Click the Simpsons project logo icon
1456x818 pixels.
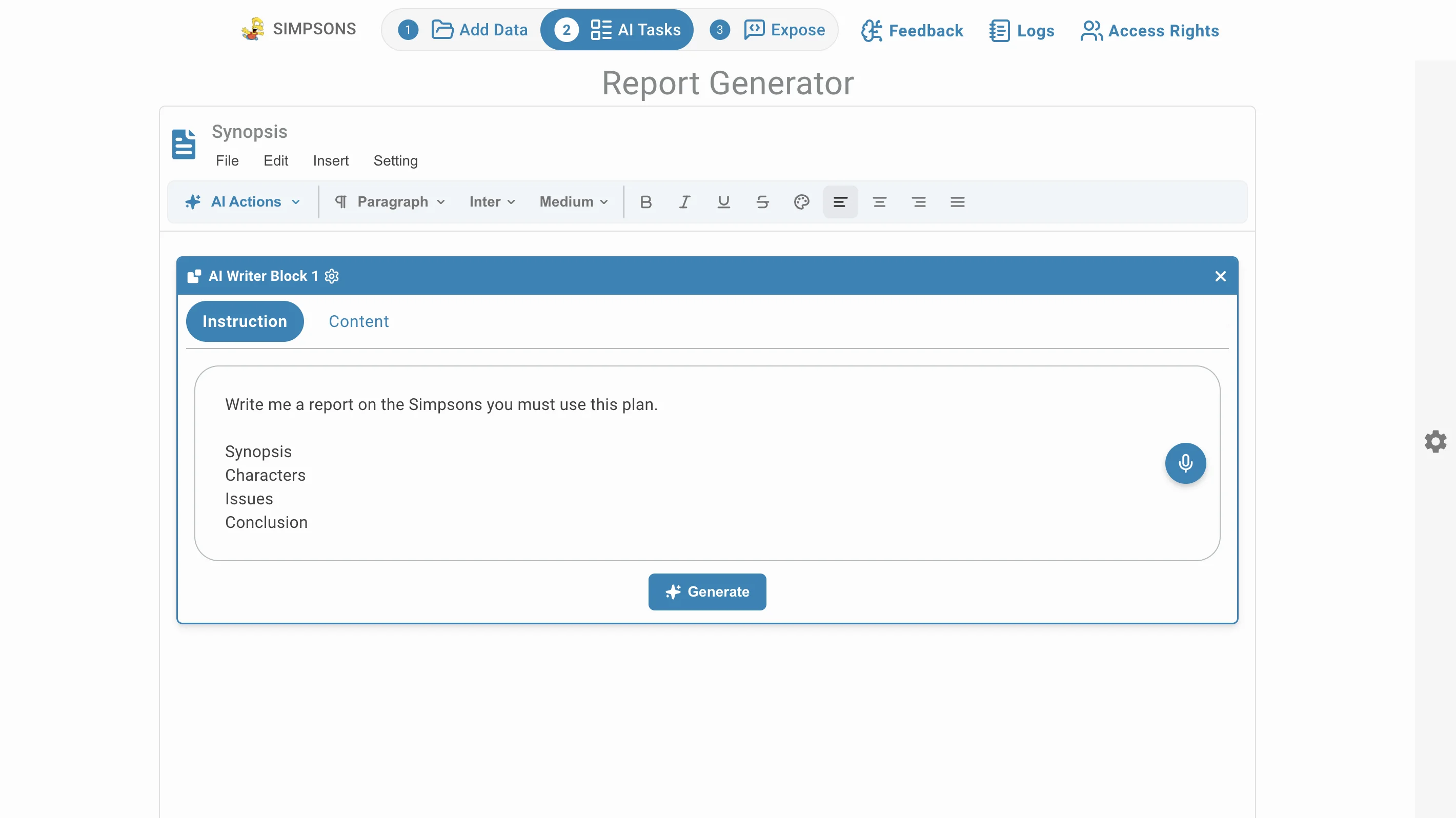(253, 29)
